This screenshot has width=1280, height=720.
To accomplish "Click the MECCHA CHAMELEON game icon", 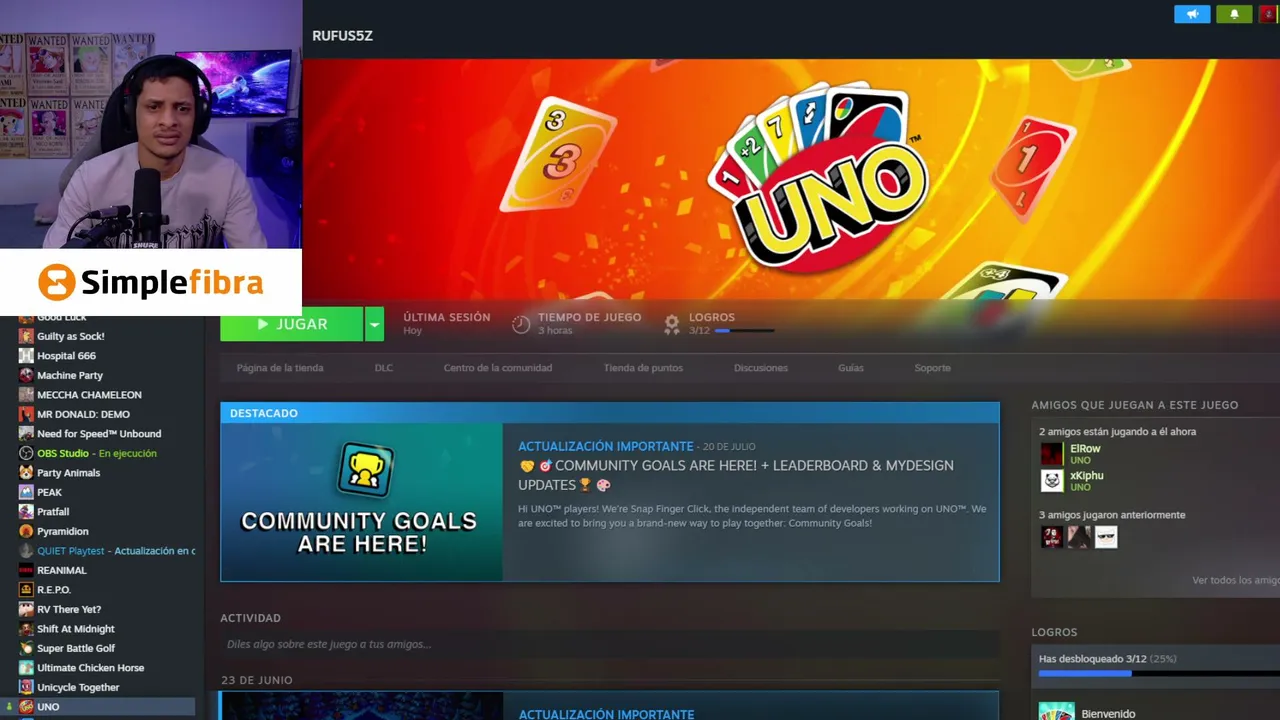I will tap(26, 395).
